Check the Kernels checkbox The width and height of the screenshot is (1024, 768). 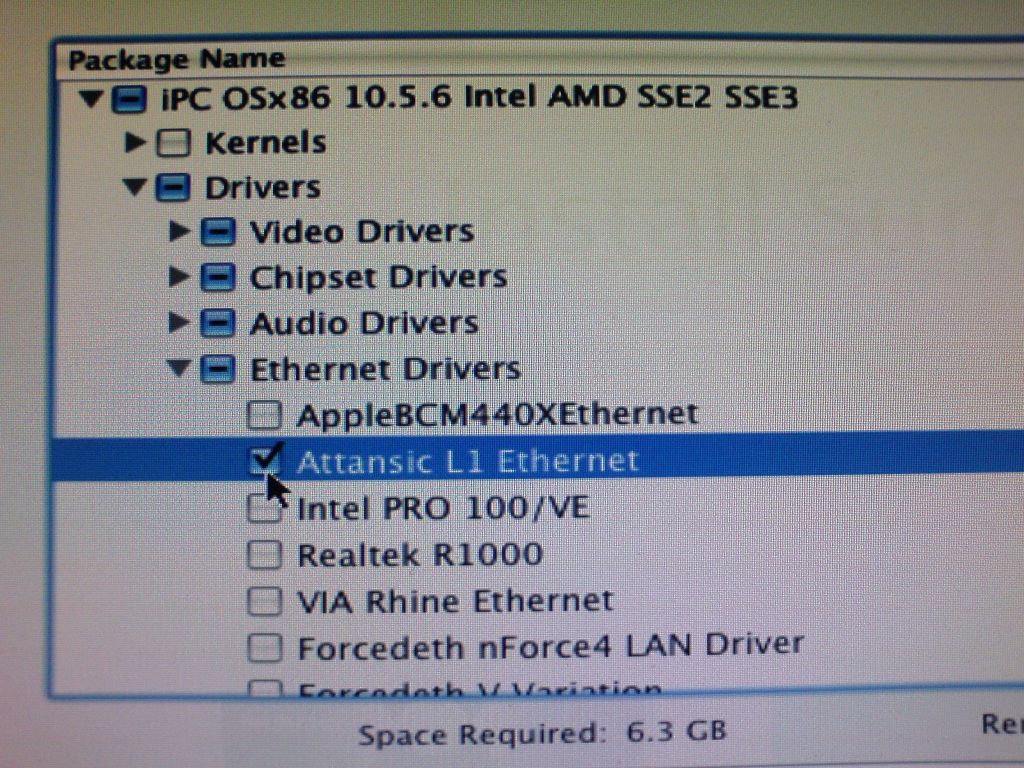coord(173,143)
